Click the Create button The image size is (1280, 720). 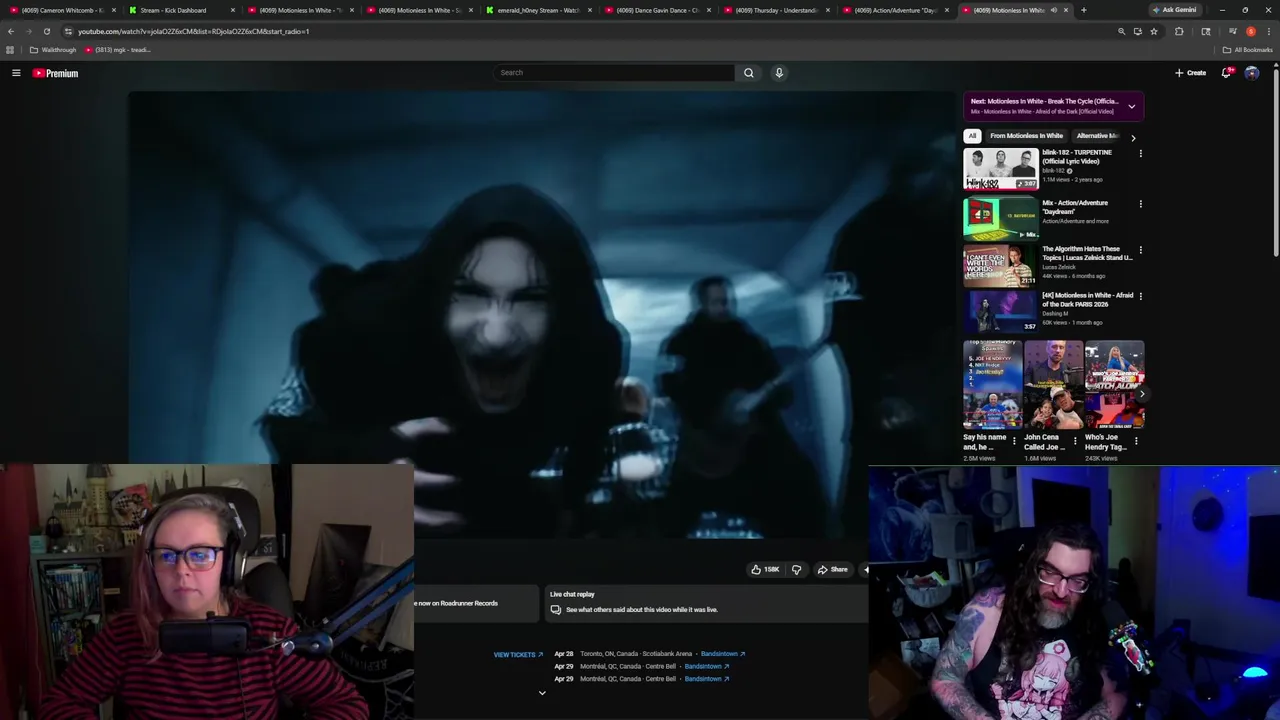1190,73
